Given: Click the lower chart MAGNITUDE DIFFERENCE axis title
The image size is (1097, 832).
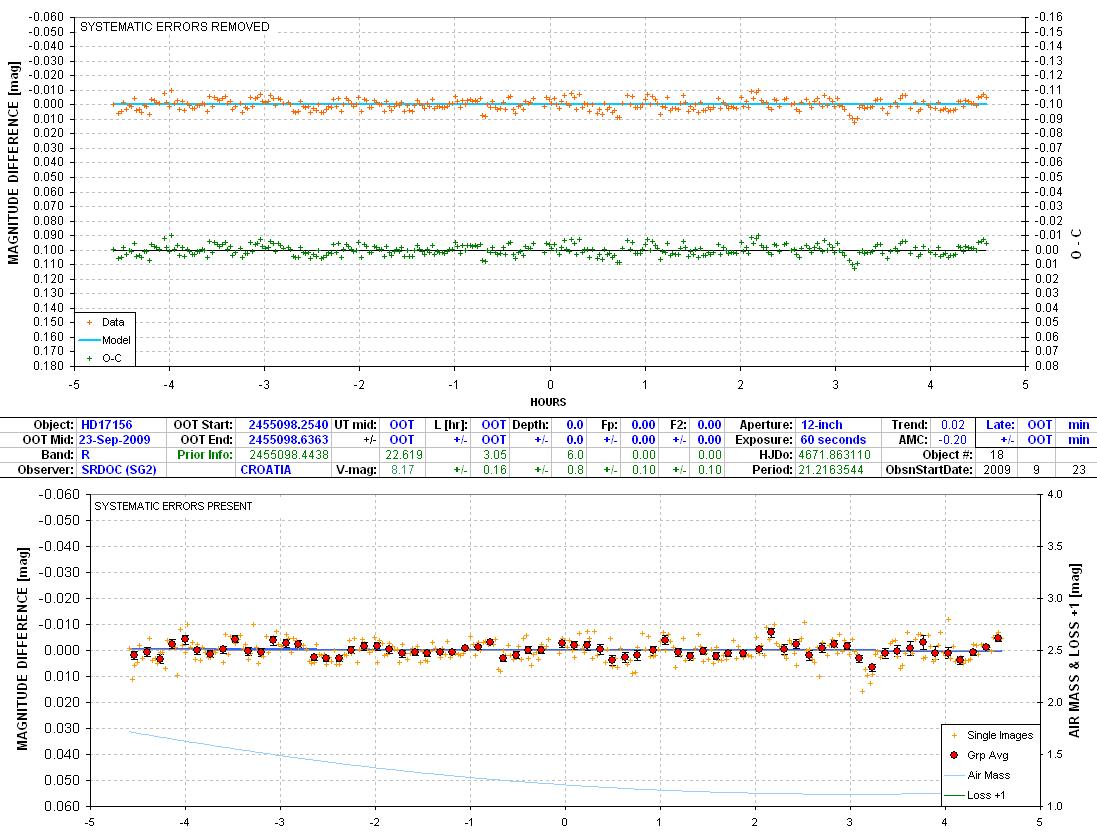Looking at the screenshot, I should [23, 649].
